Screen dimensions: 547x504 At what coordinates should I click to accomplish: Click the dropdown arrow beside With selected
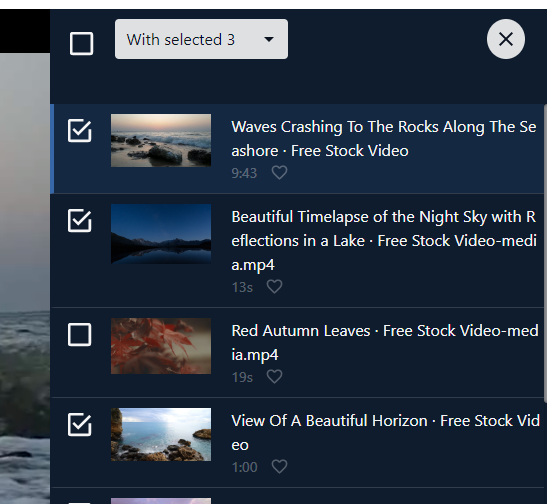(x=269, y=39)
